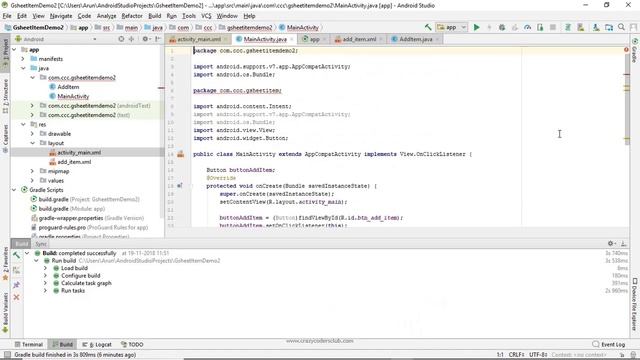Image resolution: width=640 pixels, height=360 pixels.
Task: Collapse the Gradle Scripts node
Action: pyautogui.click(x=14, y=190)
